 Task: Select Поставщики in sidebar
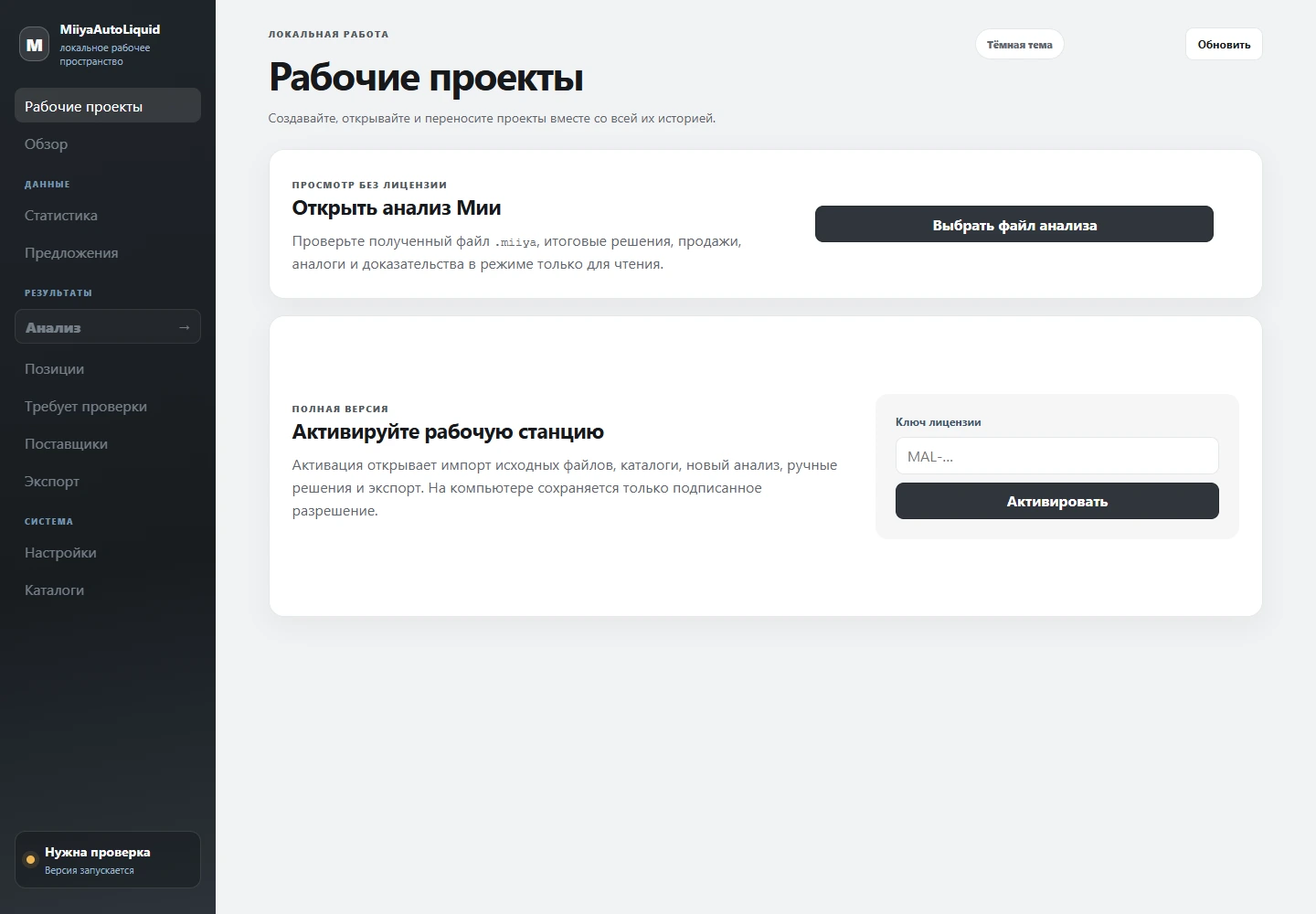[x=108, y=444]
